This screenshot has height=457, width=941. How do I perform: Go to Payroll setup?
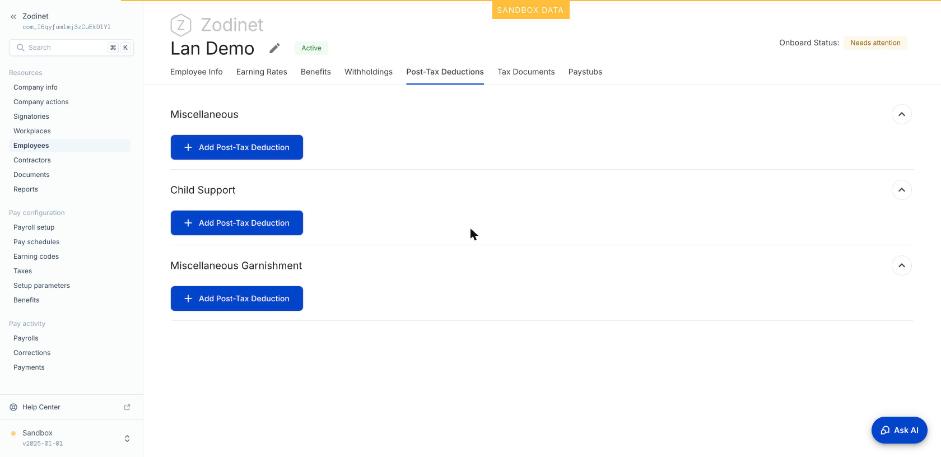[34, 227]
